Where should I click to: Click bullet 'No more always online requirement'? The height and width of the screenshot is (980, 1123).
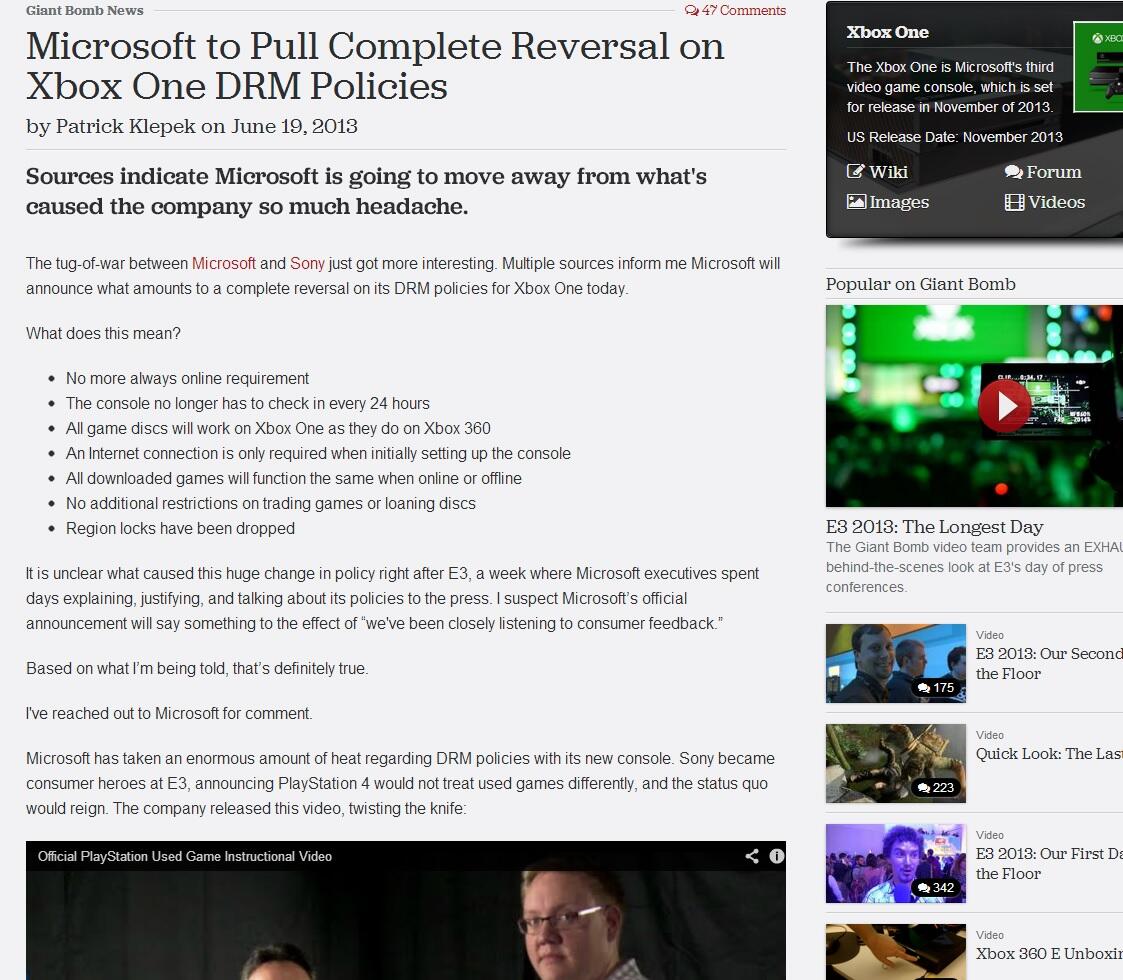[x=188, y=378]
